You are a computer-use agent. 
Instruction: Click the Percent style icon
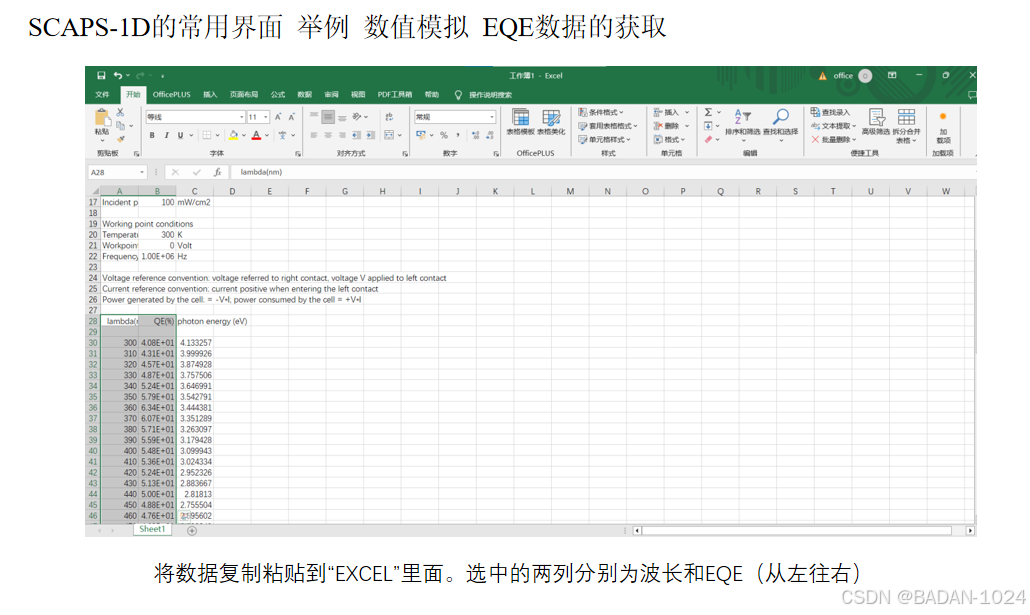(444, 135)
